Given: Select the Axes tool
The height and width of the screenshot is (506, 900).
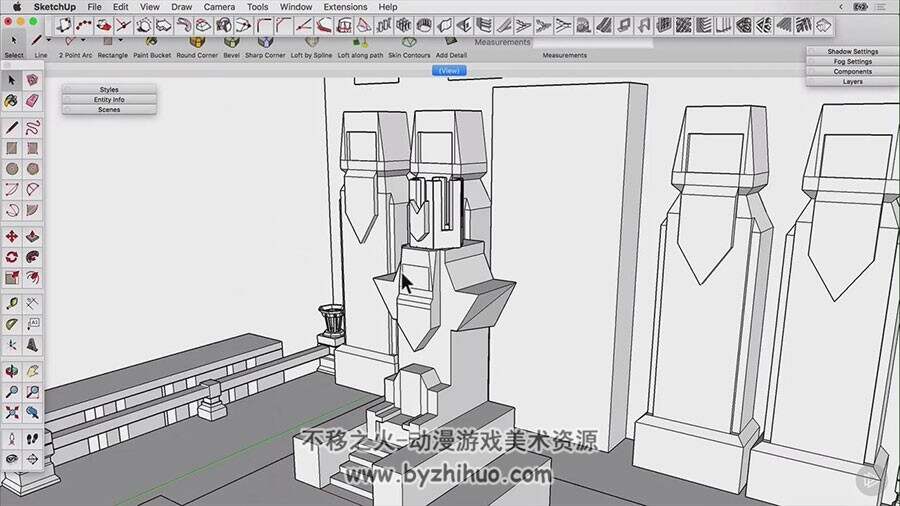Looking at the screenshot, I should [x=12, y=345].
